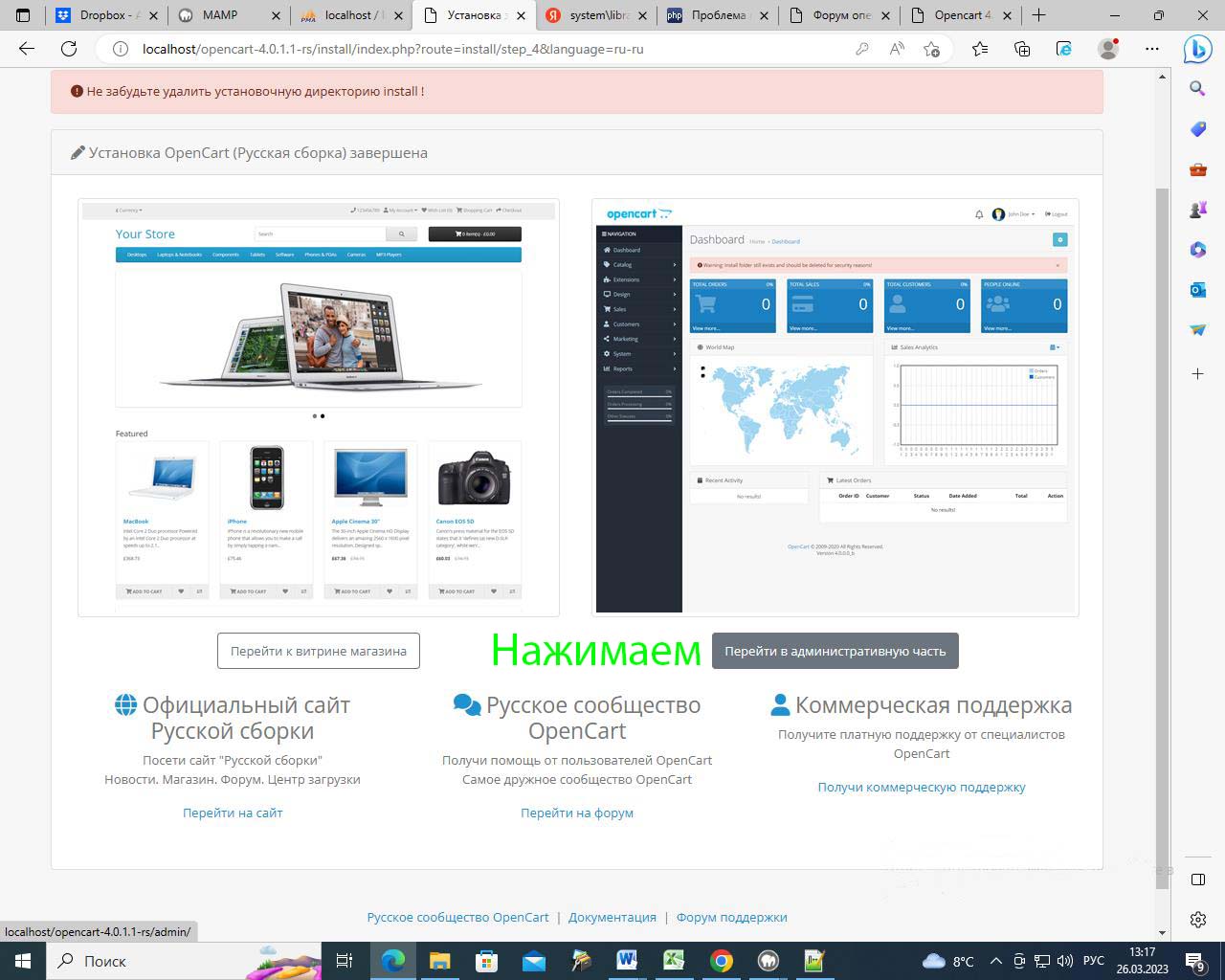Image resolution: width=1225 pixels, height=980 pixels.
Task: Open the sidebar search magnifier icon
Action: click(1197, 89)
